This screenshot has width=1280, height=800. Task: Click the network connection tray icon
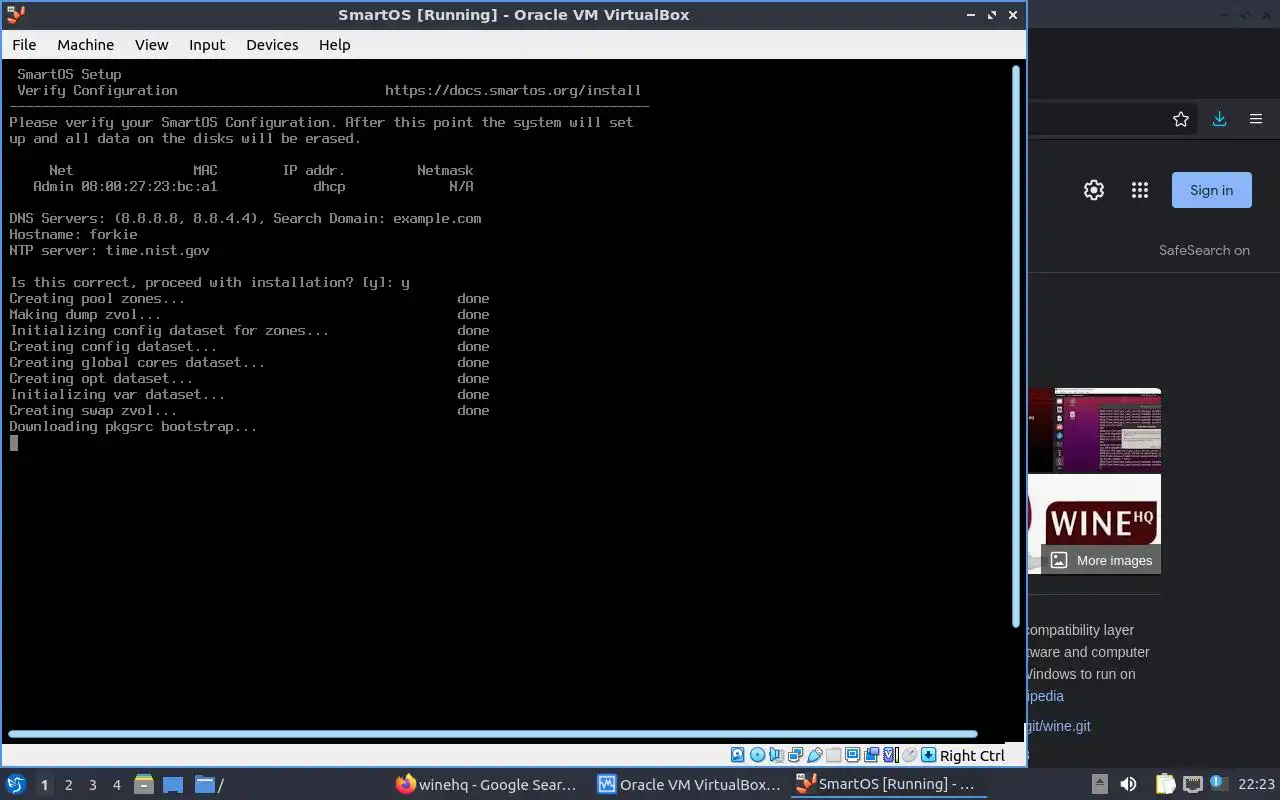pyautogui.click(x=1192, y=784)
